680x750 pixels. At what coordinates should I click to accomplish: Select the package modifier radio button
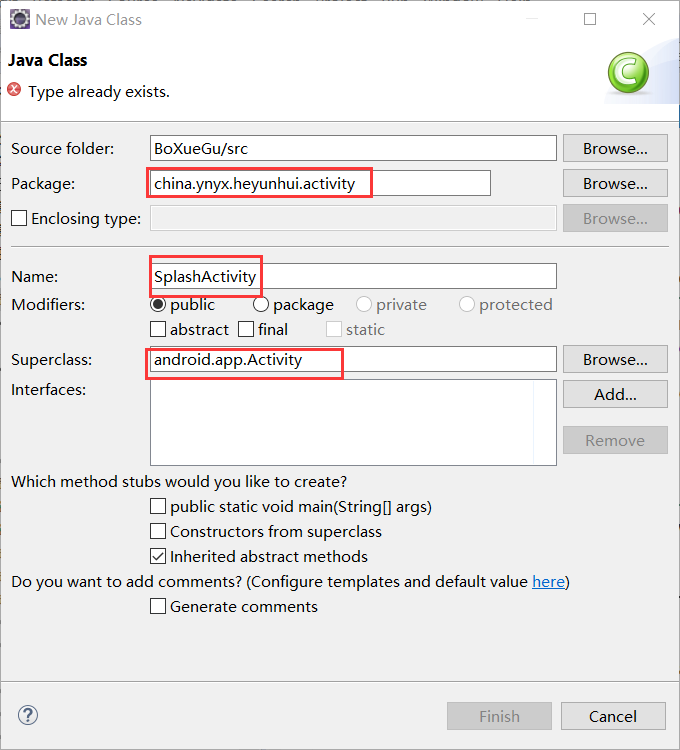pyautogui.click(x=261, y=304)
